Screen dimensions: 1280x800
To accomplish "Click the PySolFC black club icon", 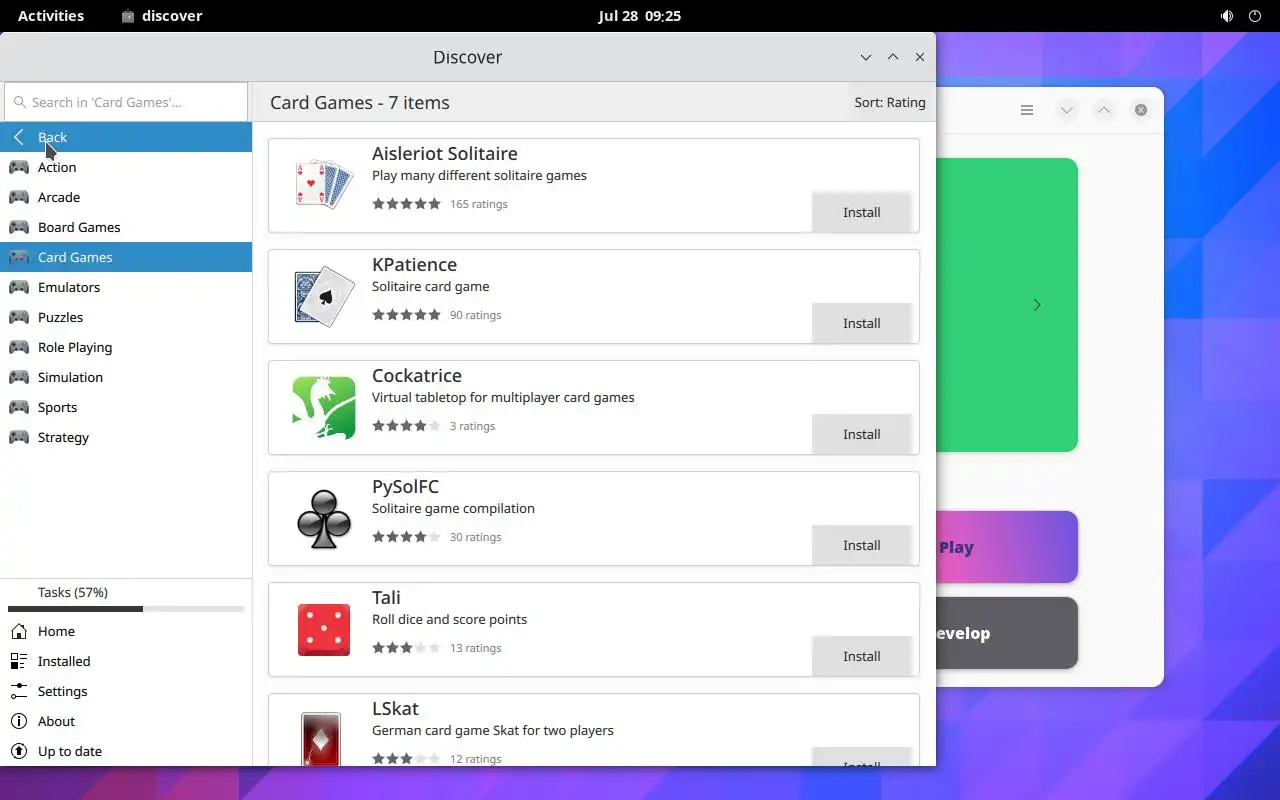I will [x=324, y=518].
